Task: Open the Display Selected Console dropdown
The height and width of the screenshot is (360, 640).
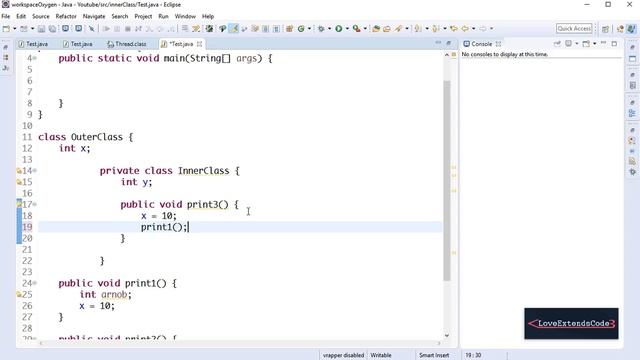Action: (x=576, y=43)
